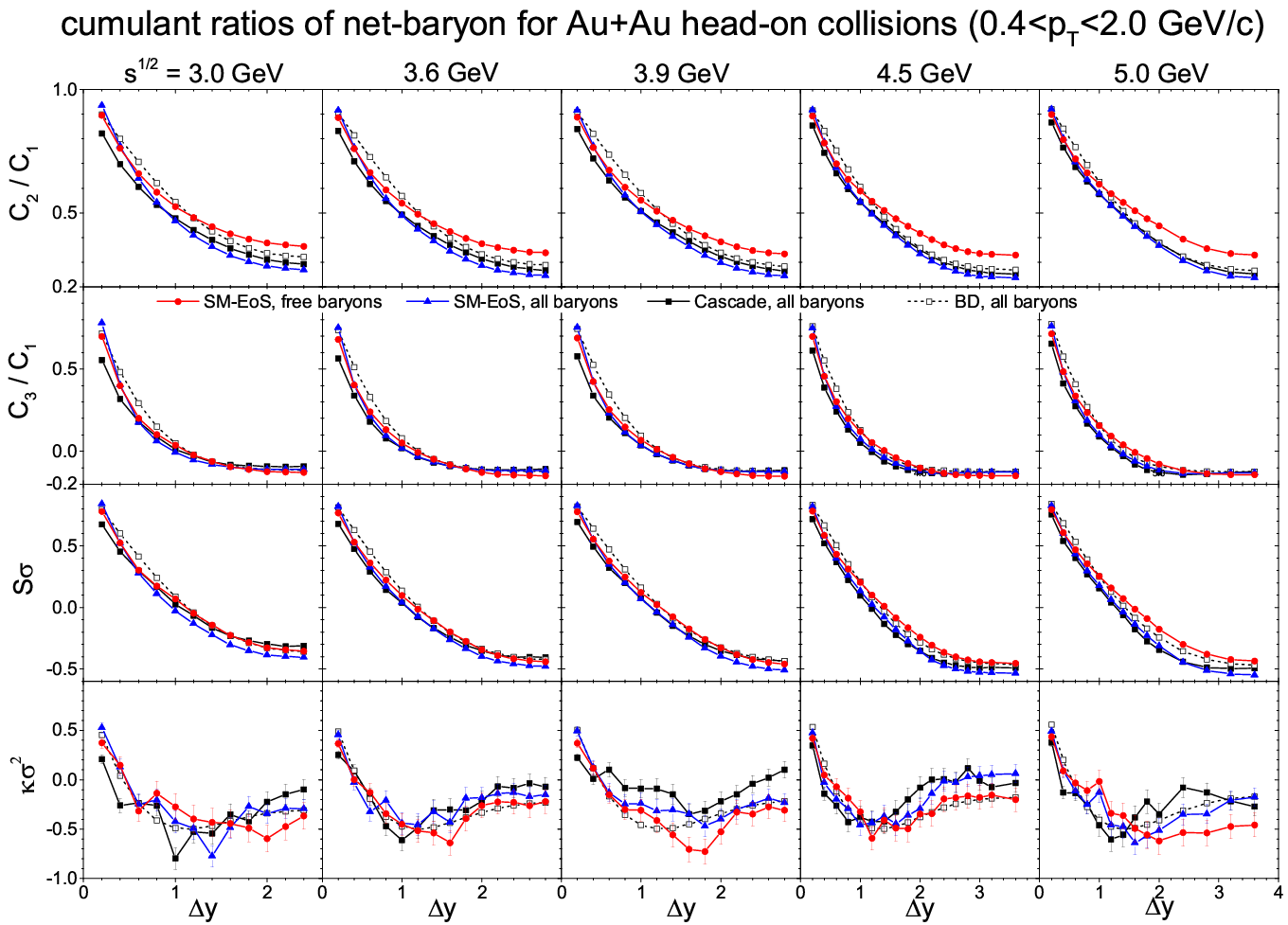1288x925 pixels.
Task: Pick the "5.0 GeV" column header
Action: click(1161, 73)
